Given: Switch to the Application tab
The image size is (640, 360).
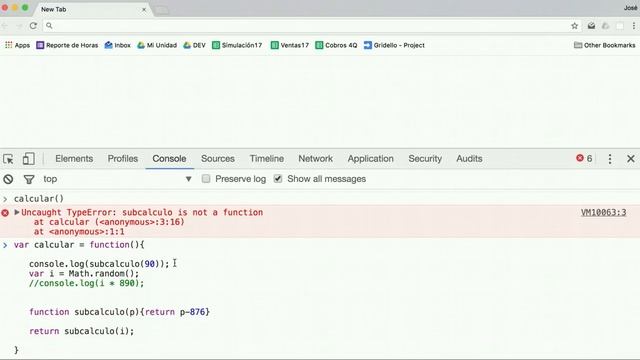Looking at the screenshot, I should [x=371, y=159].
